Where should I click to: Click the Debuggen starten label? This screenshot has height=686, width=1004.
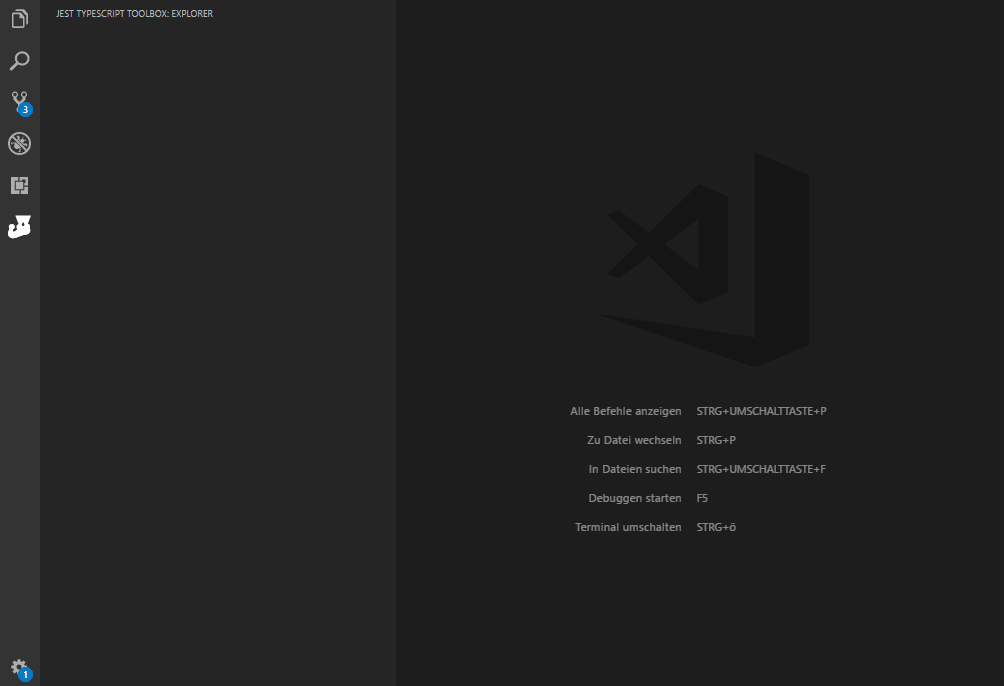[635, 498]
